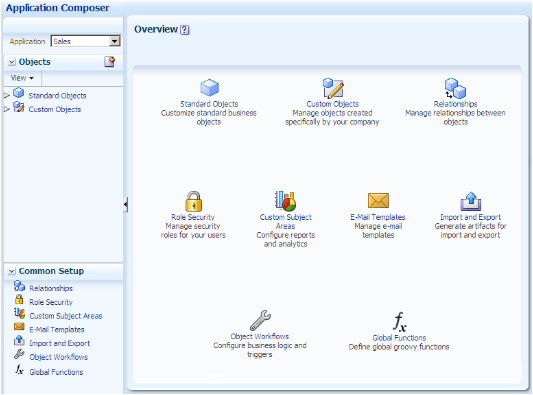
Task: Click the E-Mail Templates envelope icon in Common Setup
Action: click(19, 327)
